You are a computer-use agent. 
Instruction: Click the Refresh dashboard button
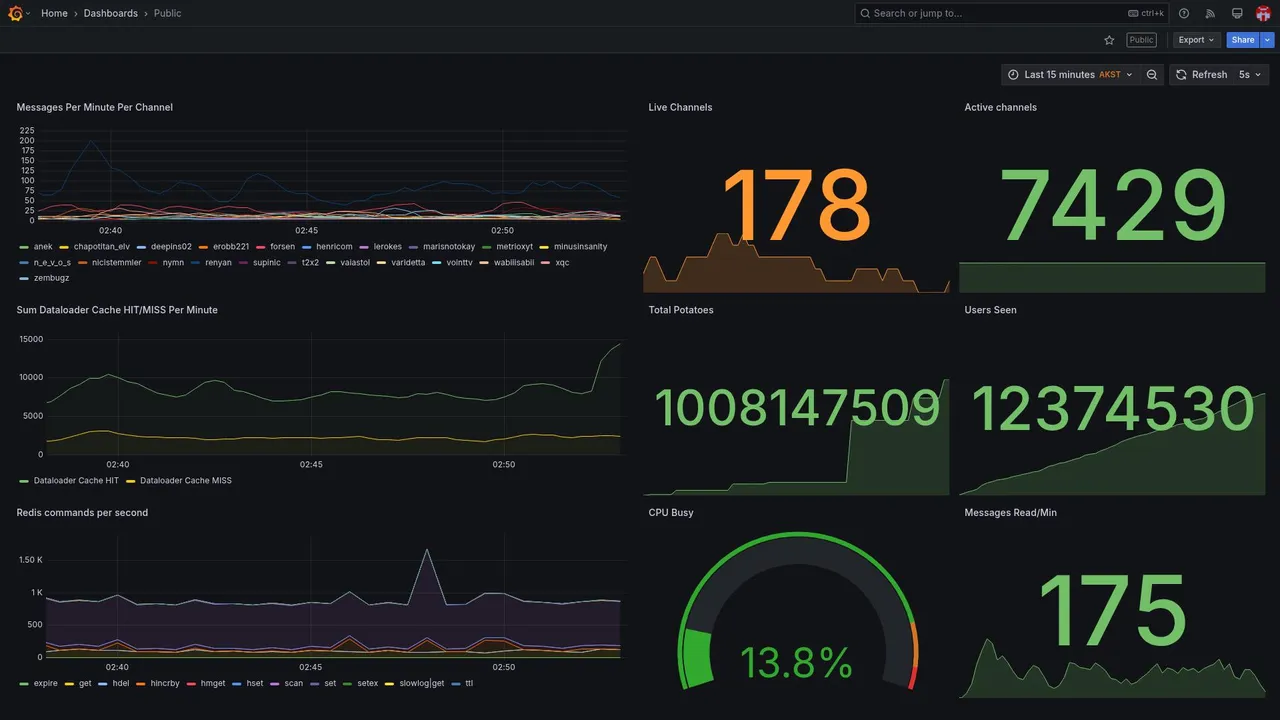(1200, 75)
